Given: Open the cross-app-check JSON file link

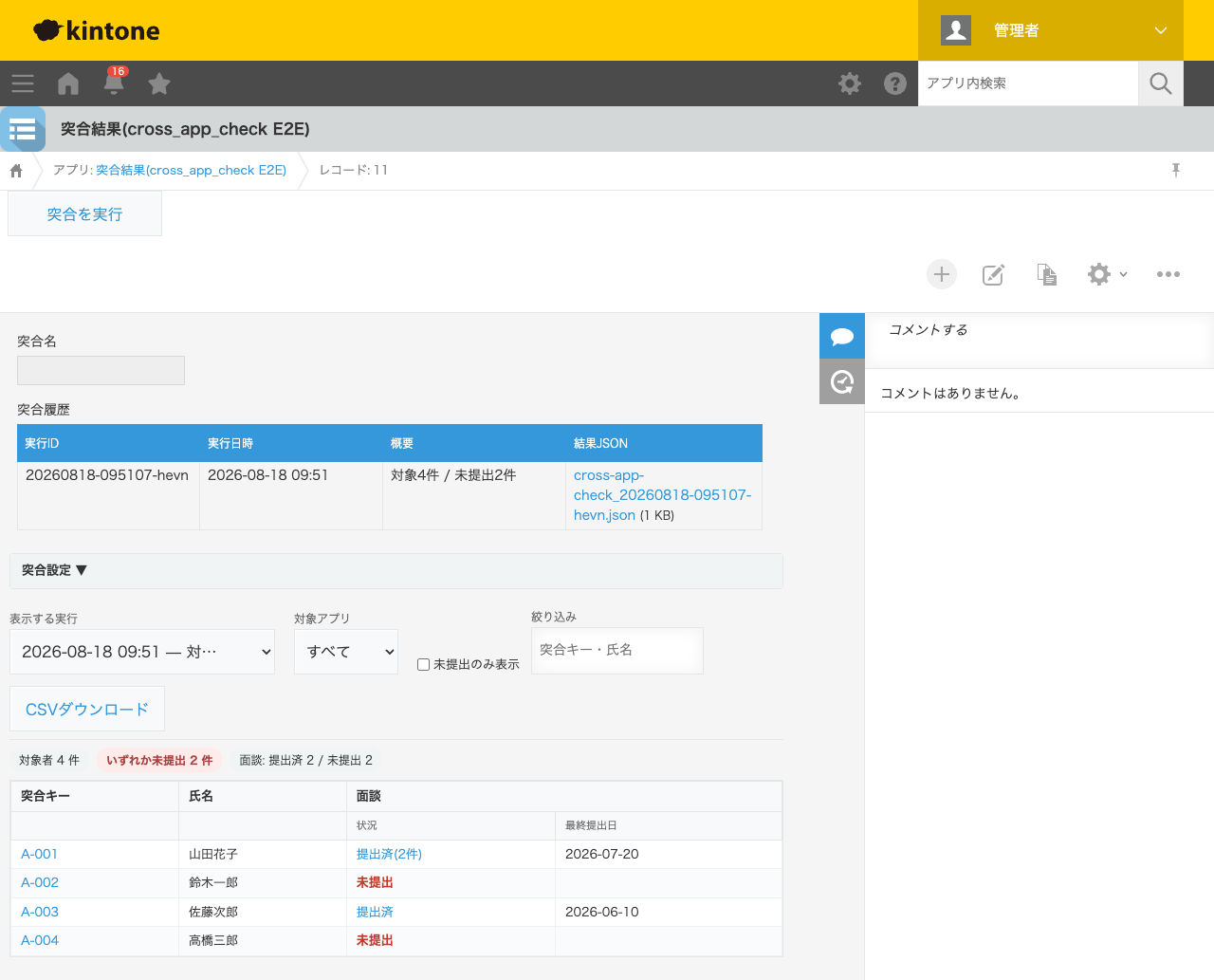Looking at the screenshot, I should (662, 495).
